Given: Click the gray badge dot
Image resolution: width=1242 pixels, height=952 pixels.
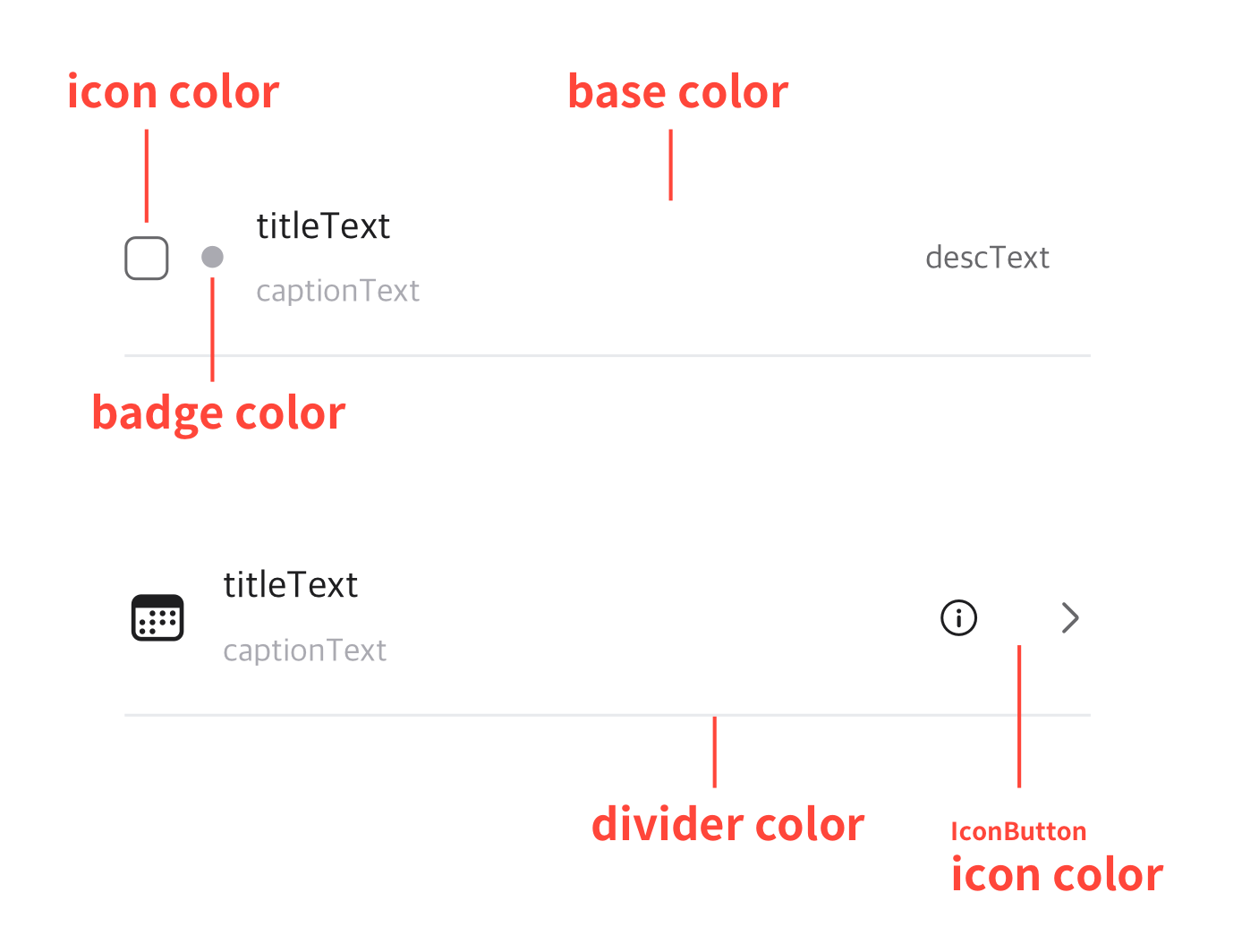Looking at the screenshot, I should pyautogui.click(x=212, y=257).
